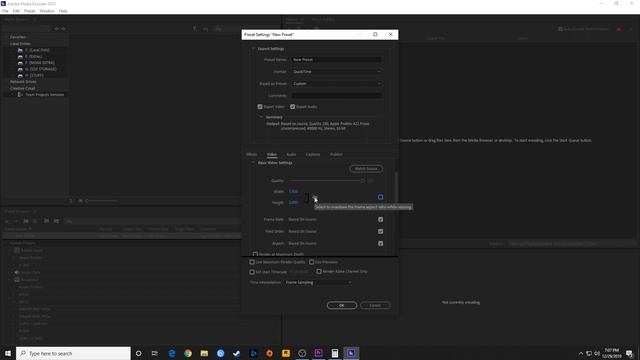Enable Use Maximum Render Quality

252,262
